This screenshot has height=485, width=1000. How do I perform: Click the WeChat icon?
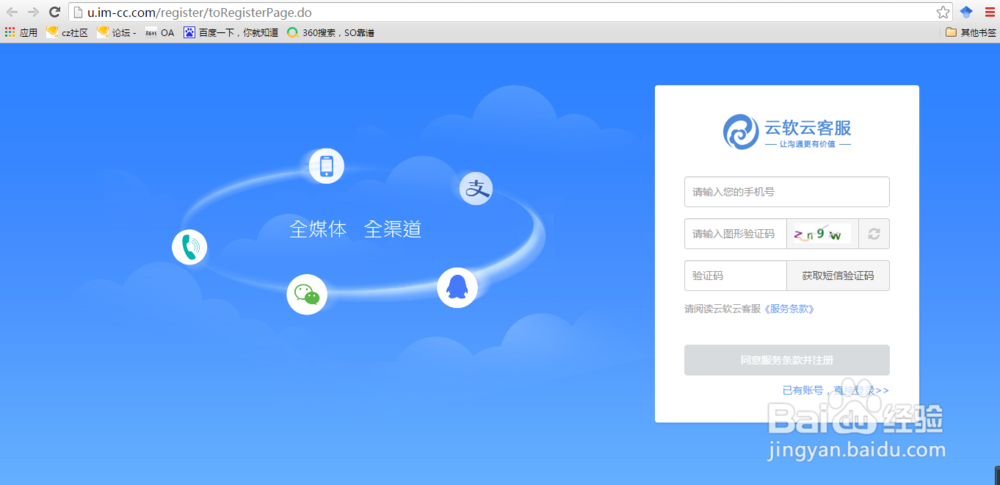click(307, 294)
